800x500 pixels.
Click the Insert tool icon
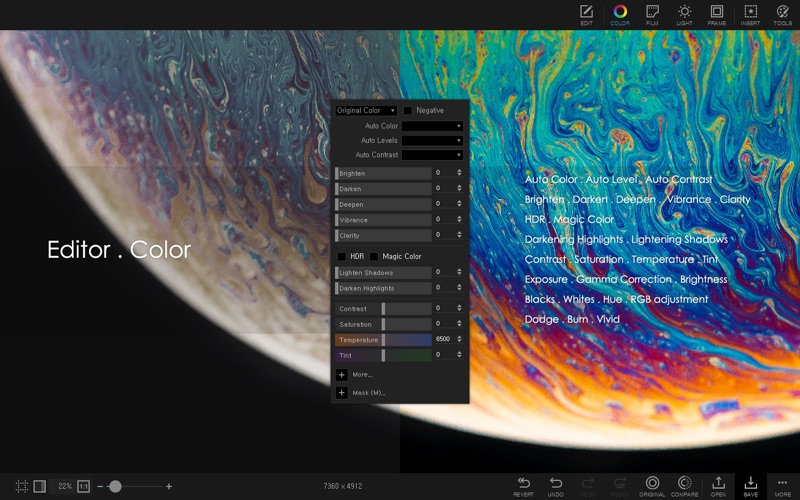750,14
